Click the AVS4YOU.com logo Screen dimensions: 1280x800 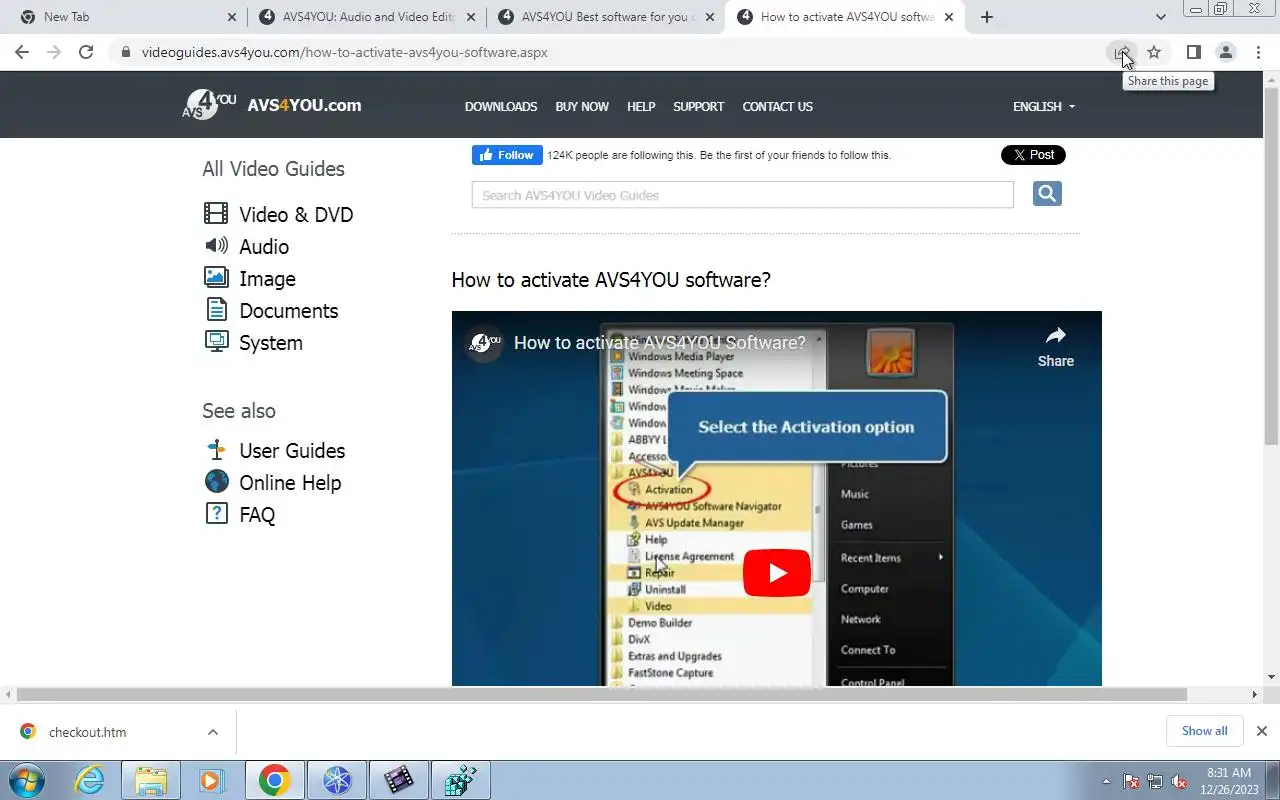[272, 105]
